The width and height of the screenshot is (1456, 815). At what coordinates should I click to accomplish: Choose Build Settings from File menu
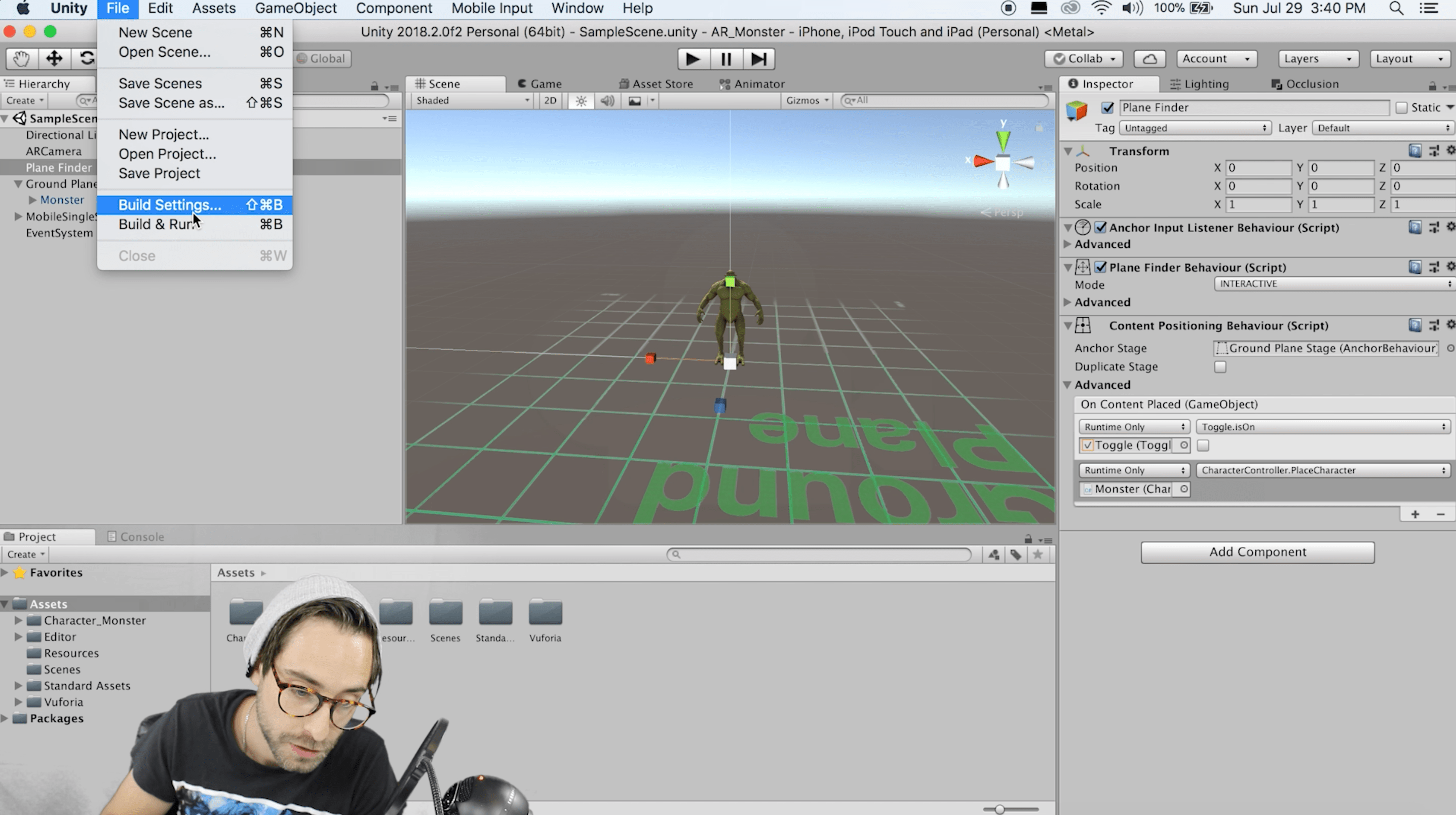(x=170, y=205)
